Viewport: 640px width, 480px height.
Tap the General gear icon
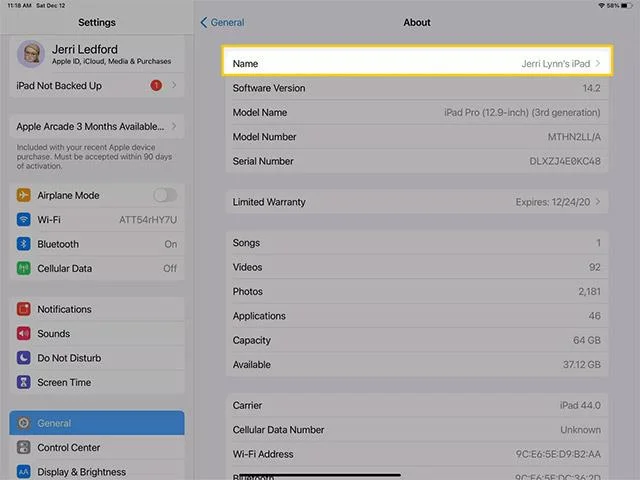tap(24, 423)
